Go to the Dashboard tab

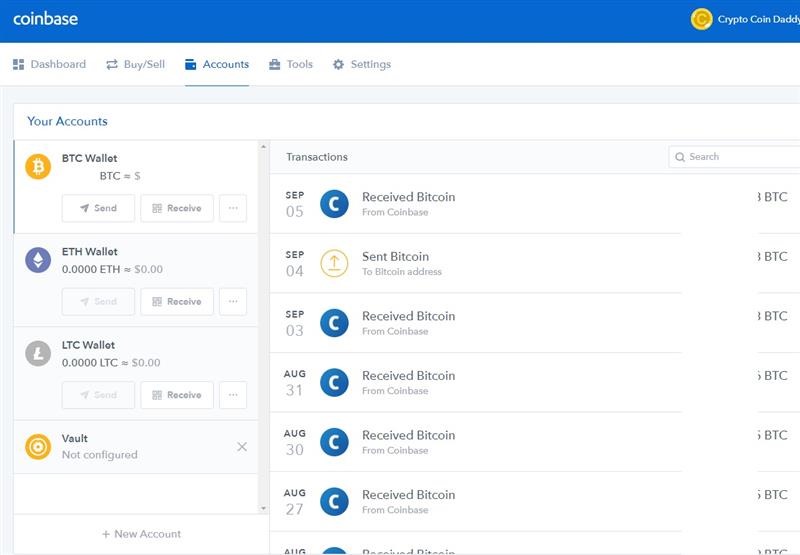(49, 64)
